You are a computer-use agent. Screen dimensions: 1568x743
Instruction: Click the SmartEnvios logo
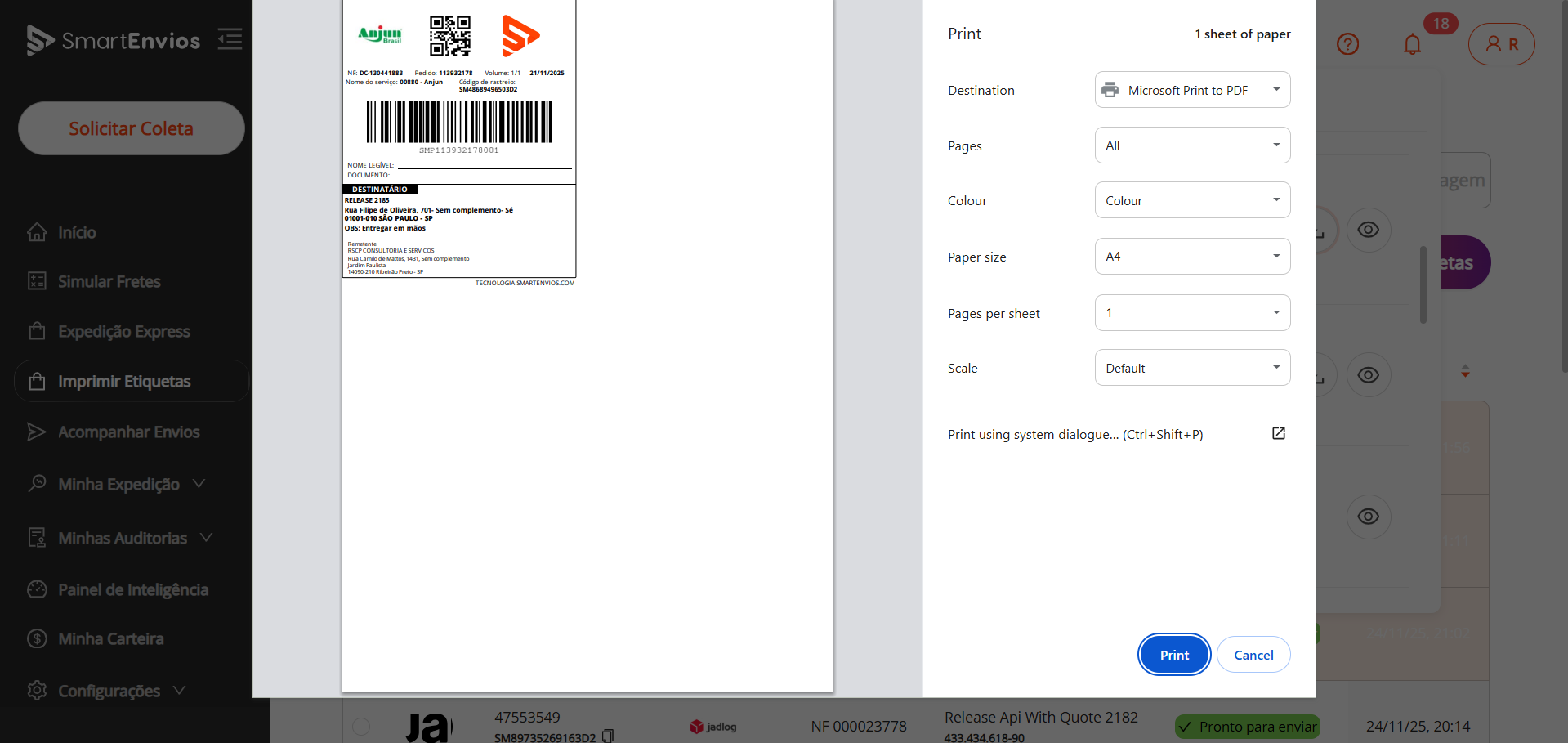114,40
